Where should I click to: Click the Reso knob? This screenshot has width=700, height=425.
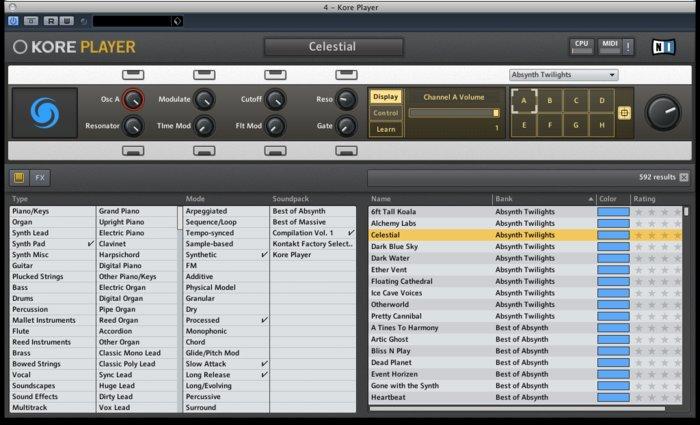coord(346,100)
